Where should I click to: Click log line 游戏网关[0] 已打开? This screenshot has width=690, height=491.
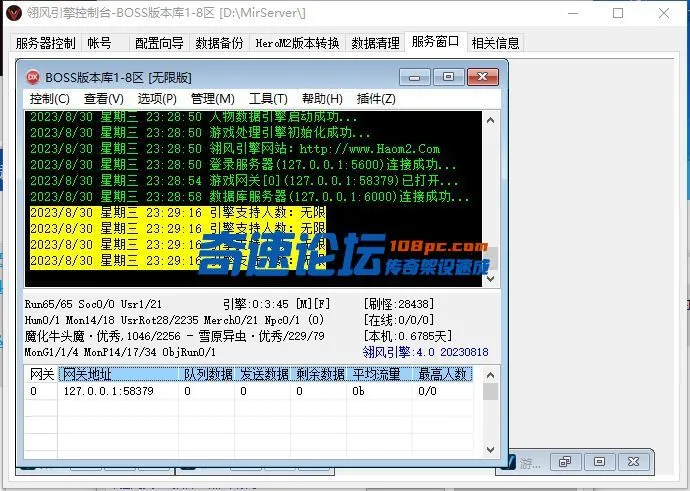(244, 180)
